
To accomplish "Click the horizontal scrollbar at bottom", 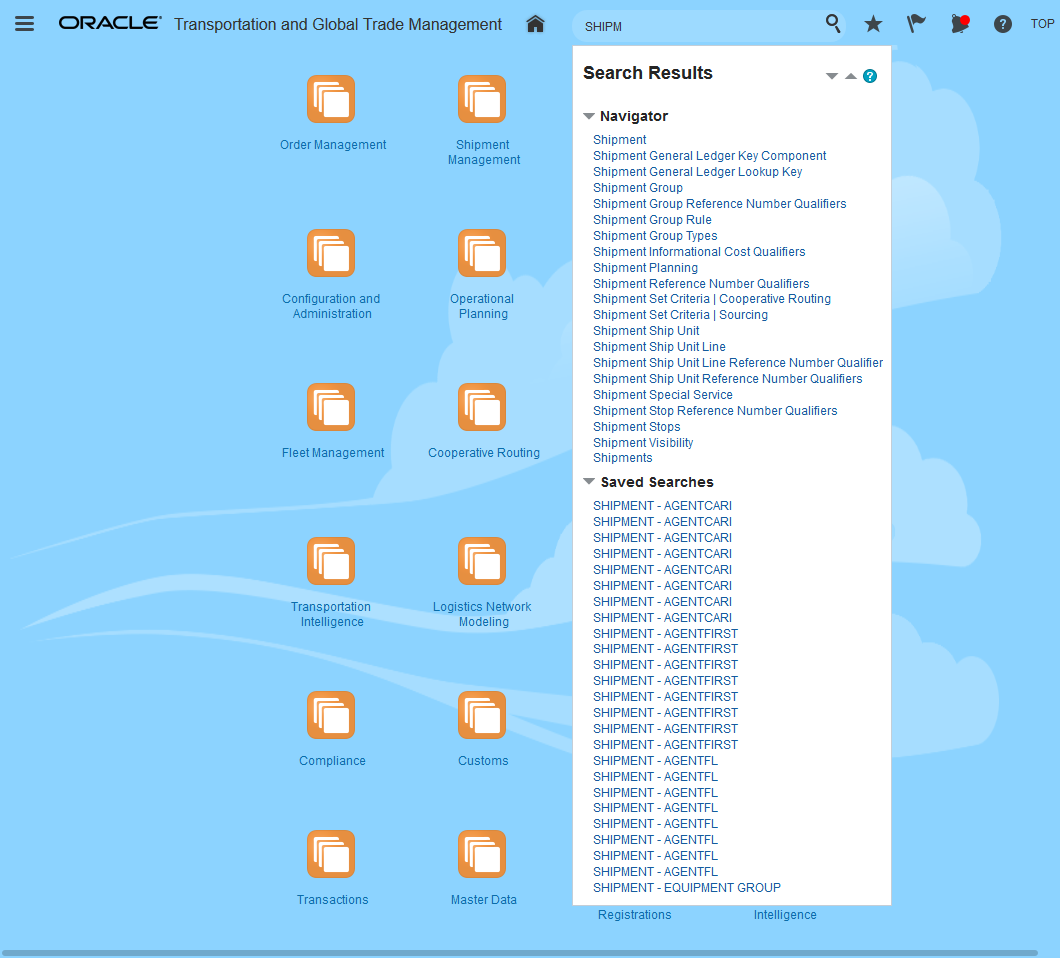I will point(519,953).
